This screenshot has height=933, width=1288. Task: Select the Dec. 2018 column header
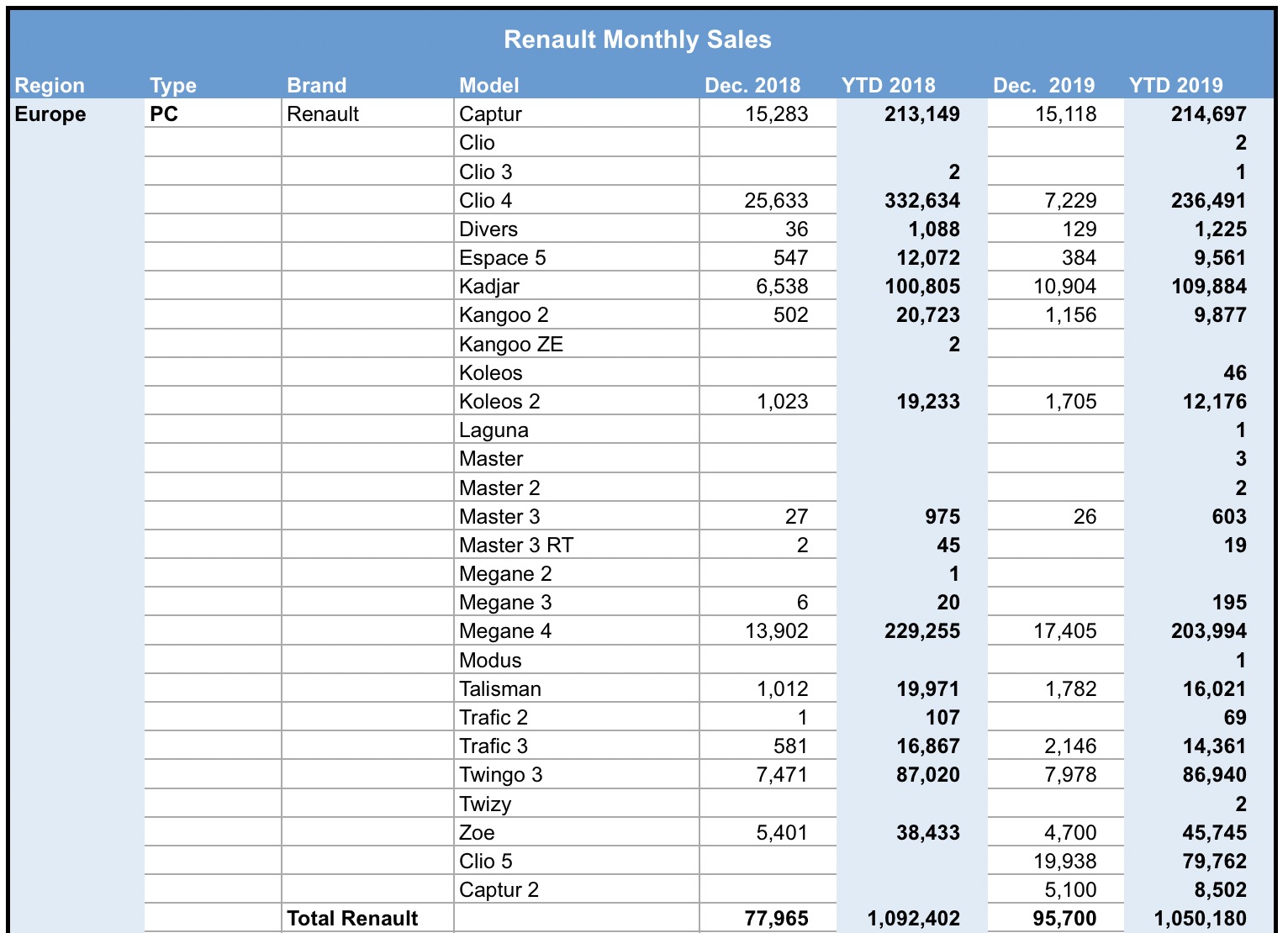pyautogui.click(x=752, y=85)
